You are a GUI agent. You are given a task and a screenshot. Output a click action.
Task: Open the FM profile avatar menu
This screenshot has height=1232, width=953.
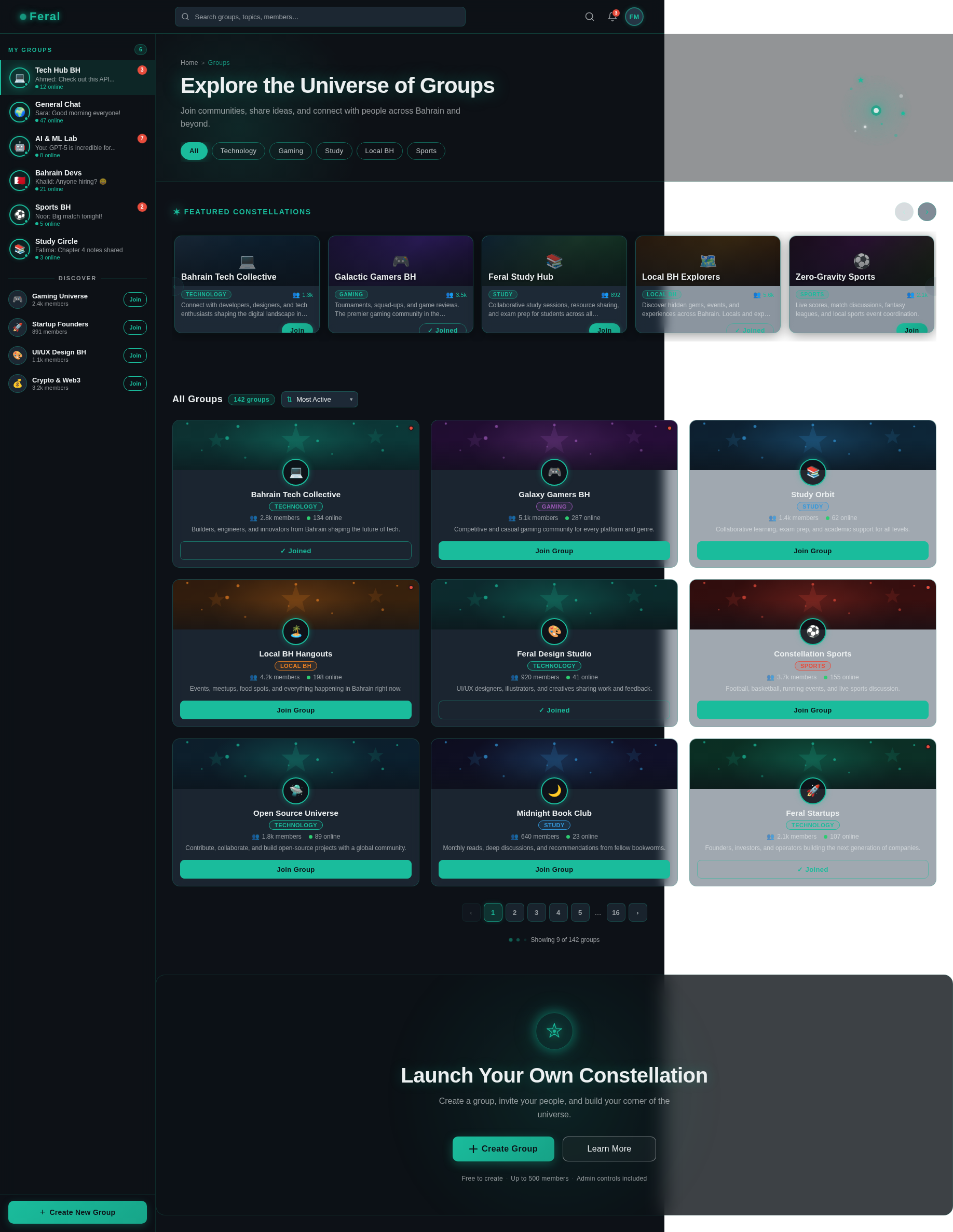click(634, 17)
